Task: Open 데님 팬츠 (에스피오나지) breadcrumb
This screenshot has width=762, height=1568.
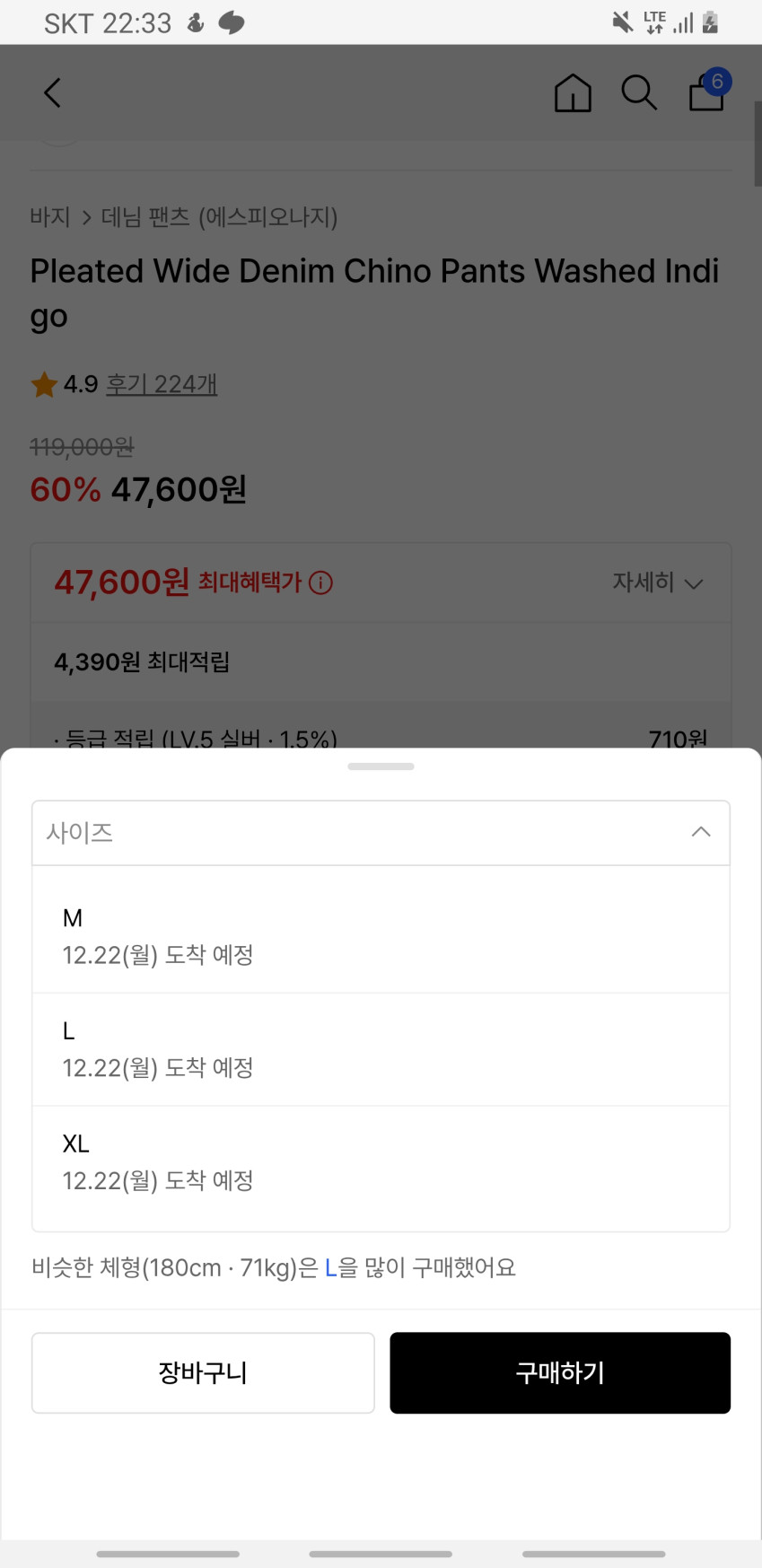Action: (219, 217)
